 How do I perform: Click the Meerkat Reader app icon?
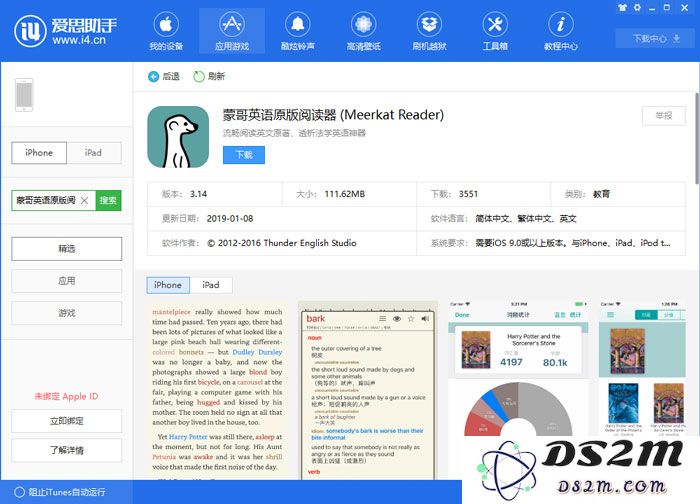coord(178,137)
